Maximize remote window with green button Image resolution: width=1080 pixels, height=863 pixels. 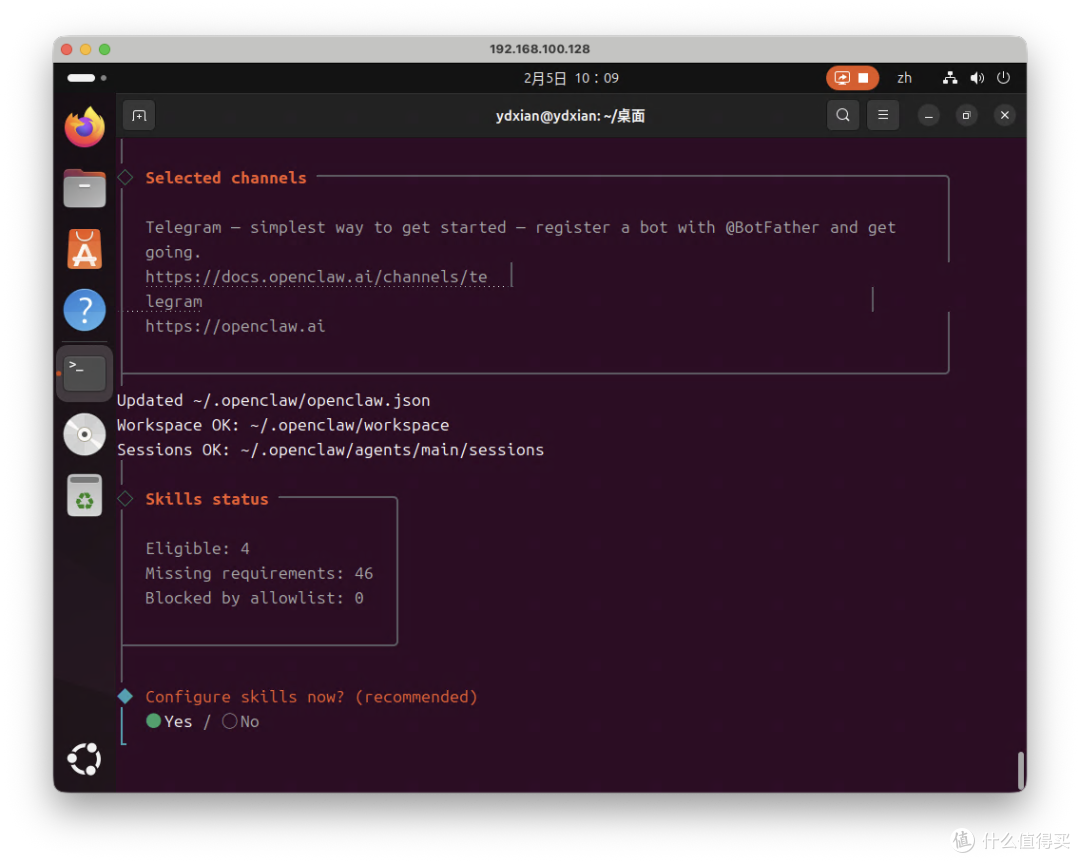105,49
